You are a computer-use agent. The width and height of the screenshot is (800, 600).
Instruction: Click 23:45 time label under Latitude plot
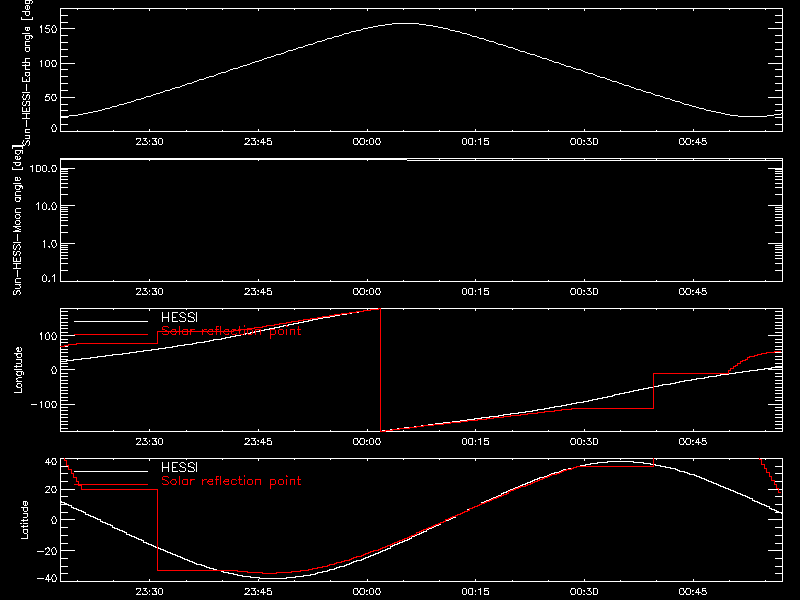258,591
